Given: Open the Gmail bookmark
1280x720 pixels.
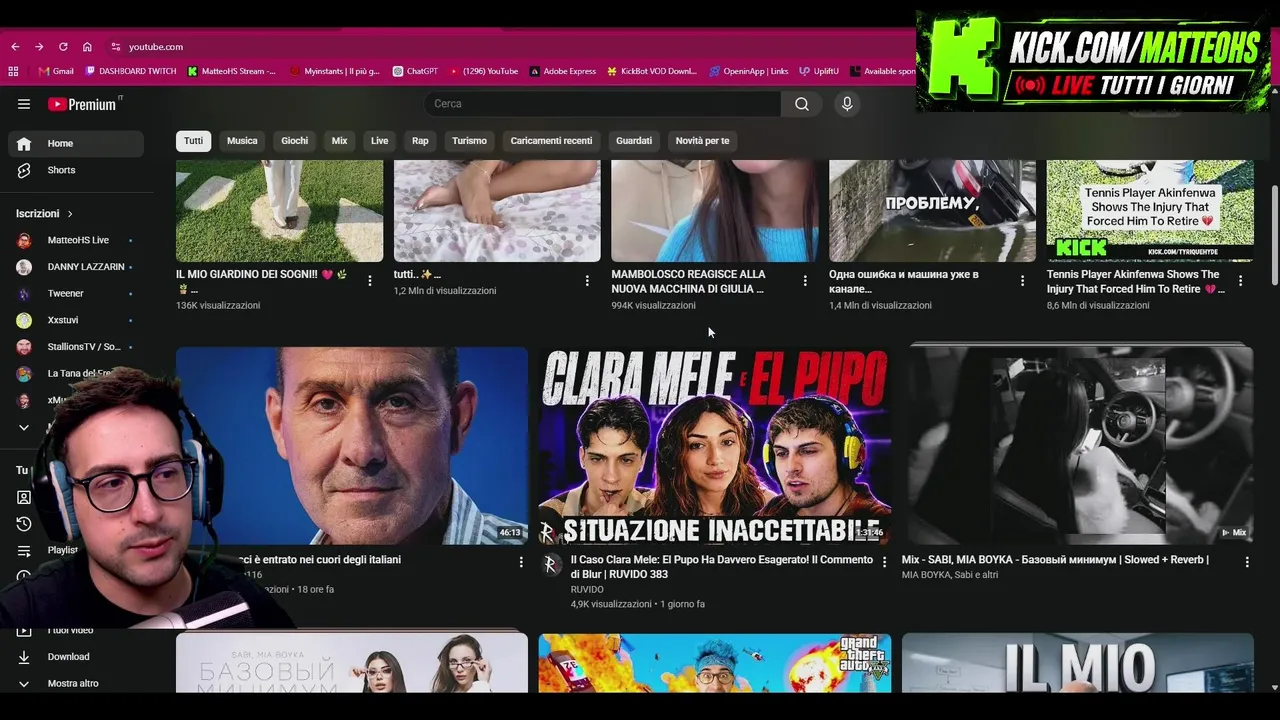Looking at the screenshot, I should (56, 71).
